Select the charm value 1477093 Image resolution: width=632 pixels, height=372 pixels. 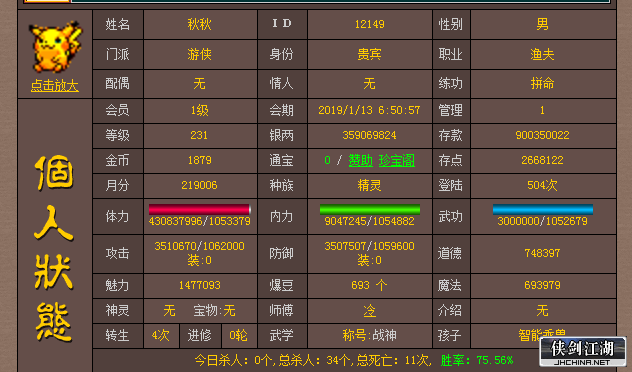[200, 285]
